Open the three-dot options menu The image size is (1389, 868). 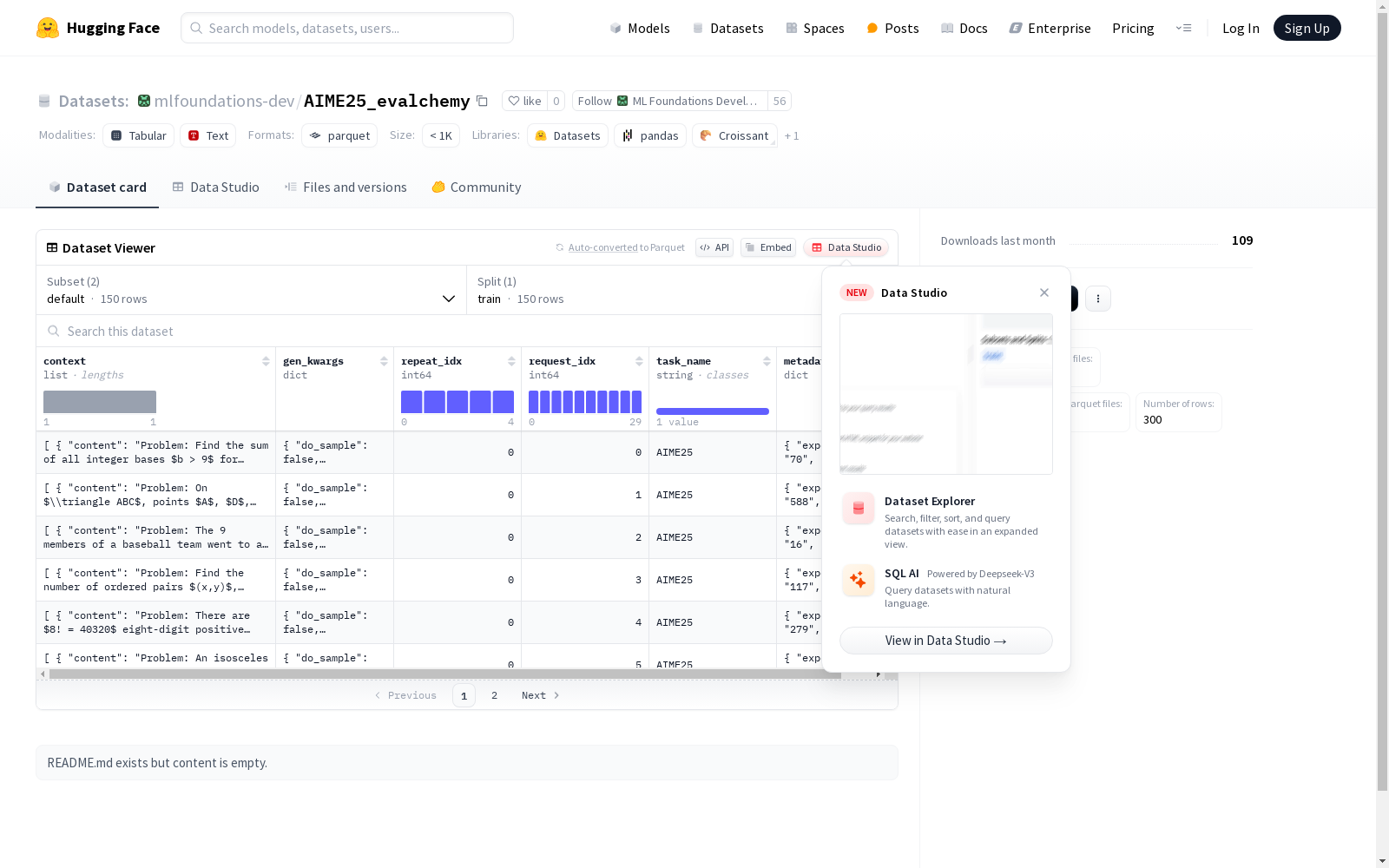click(1098, 299)
